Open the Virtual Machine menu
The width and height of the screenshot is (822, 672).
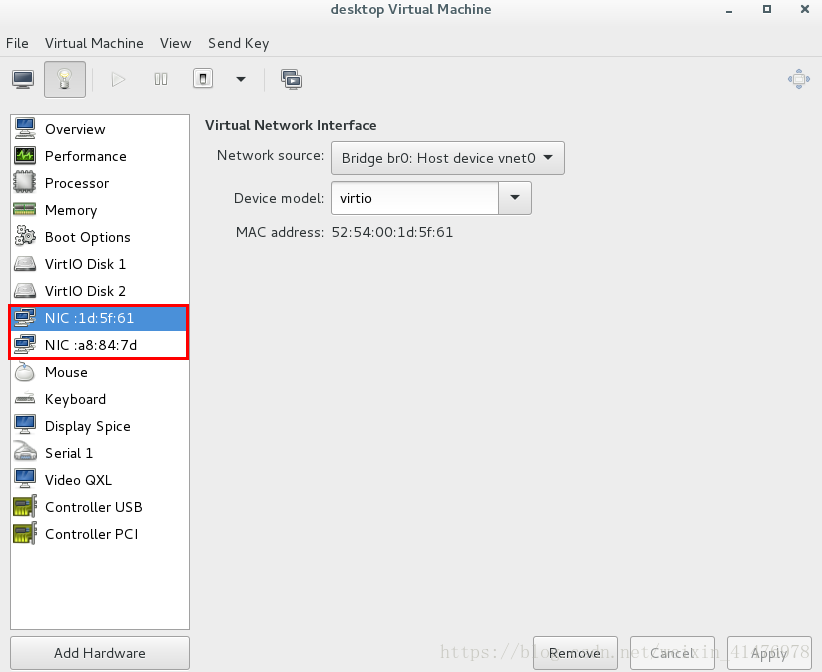pyautogui.click(x=94, y=43)
